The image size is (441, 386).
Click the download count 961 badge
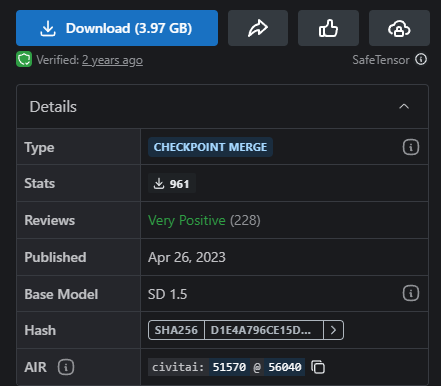pyautogui.click(x=172, y=184)
